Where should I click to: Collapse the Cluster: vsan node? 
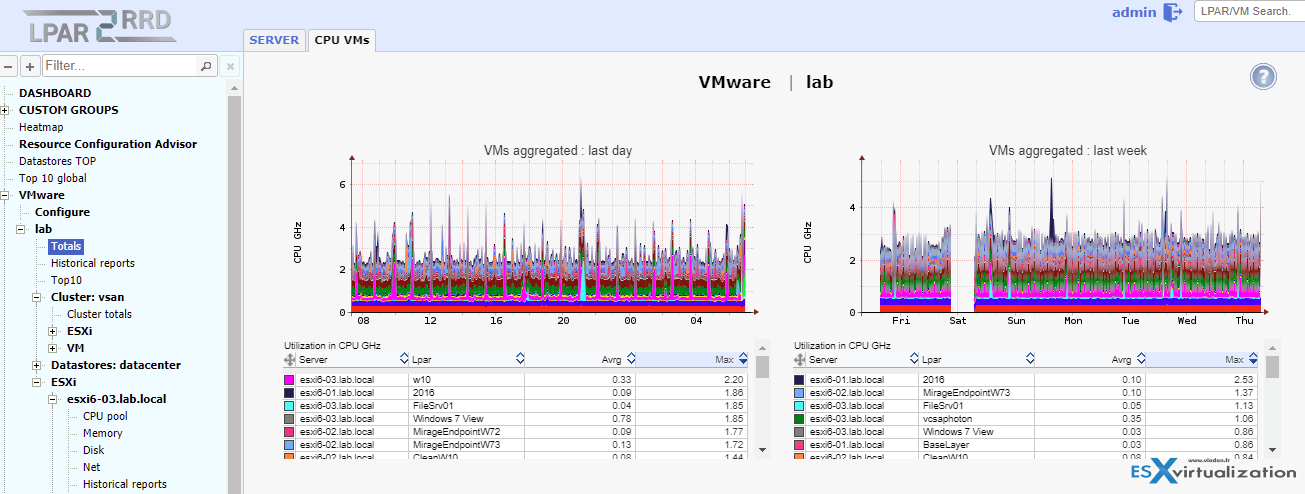tap(37, 297)
